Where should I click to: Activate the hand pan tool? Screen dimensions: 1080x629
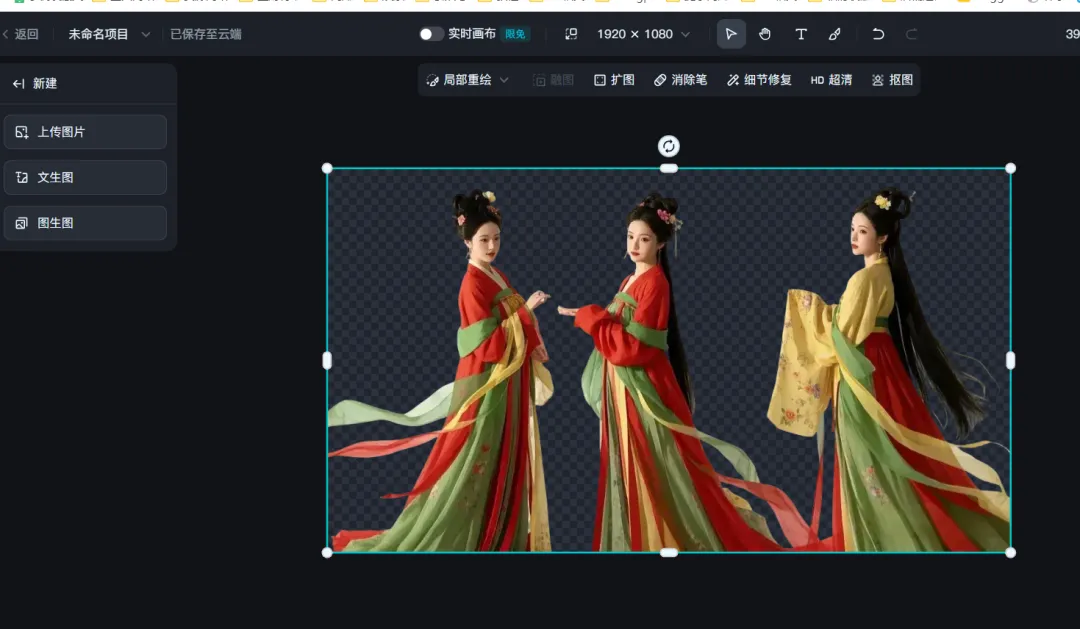(765, 34)
